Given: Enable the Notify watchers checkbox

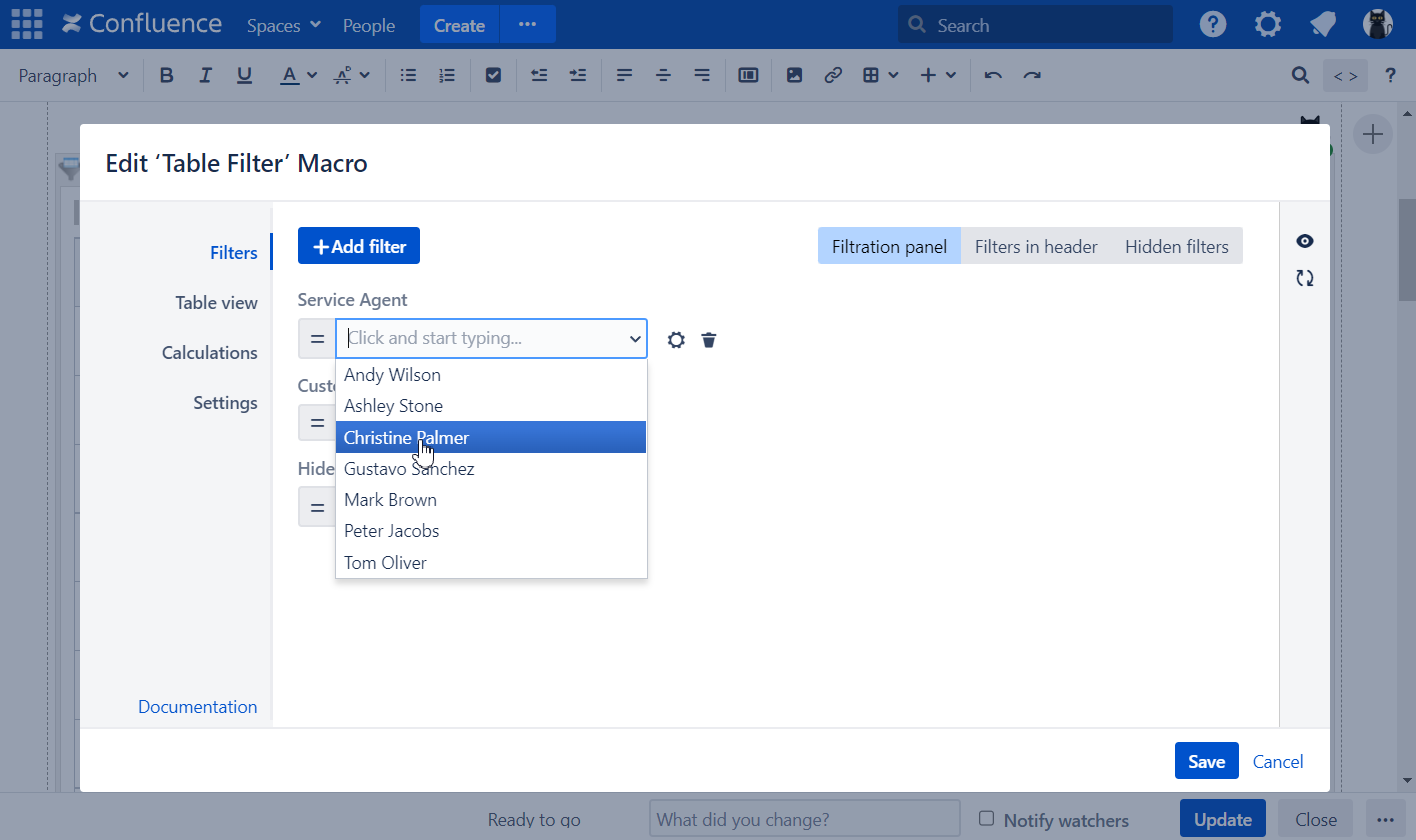Looking at the screenshot, I should [x=987, y=819].
